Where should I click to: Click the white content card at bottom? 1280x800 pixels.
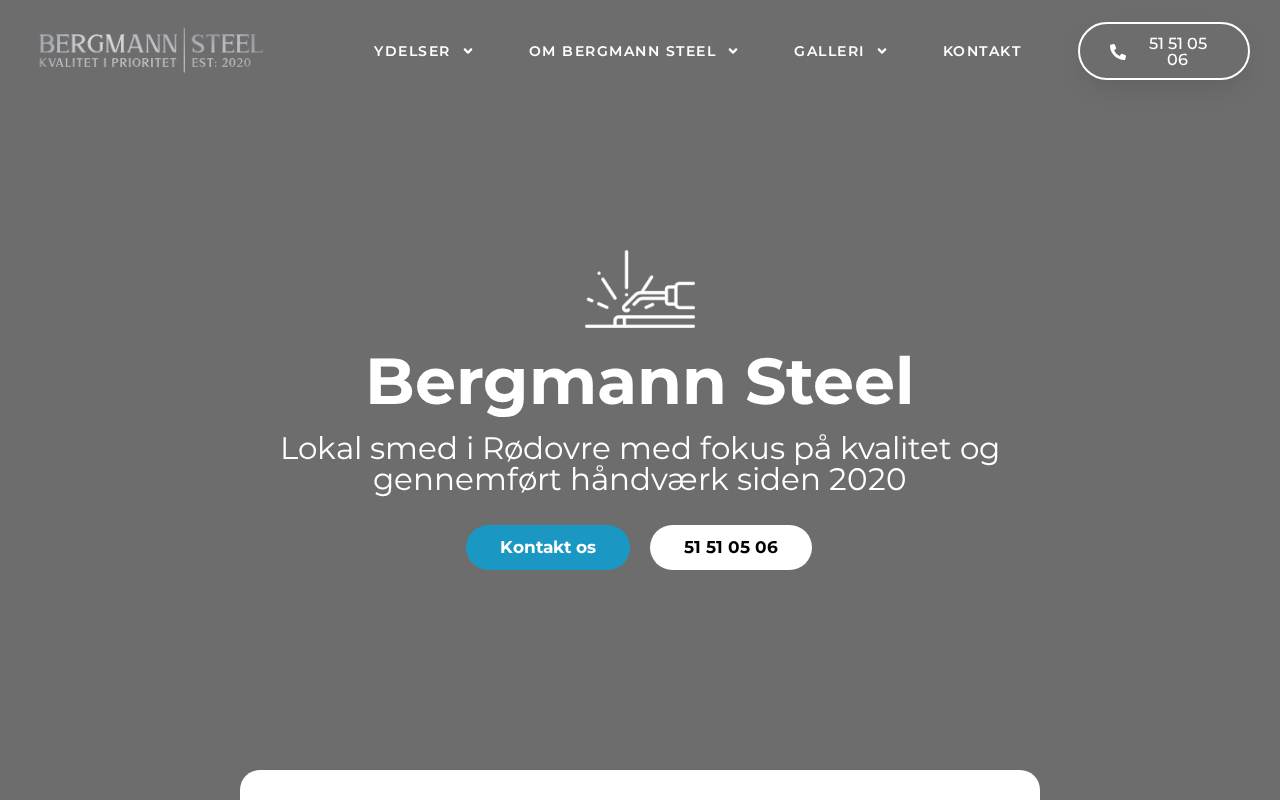(640, 785)
